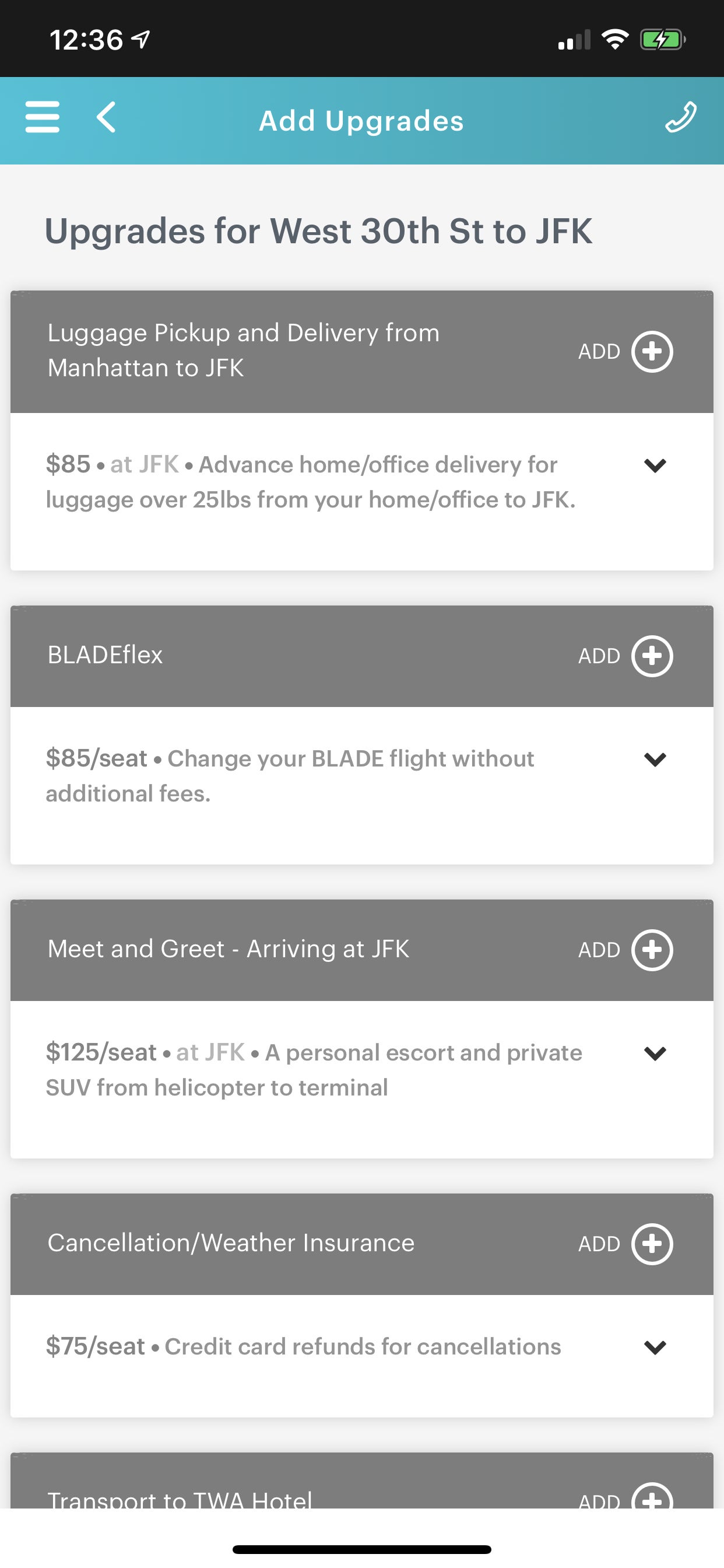
Task: Expand Meet and Greet details chevron
Action: tap(655, 1053)
